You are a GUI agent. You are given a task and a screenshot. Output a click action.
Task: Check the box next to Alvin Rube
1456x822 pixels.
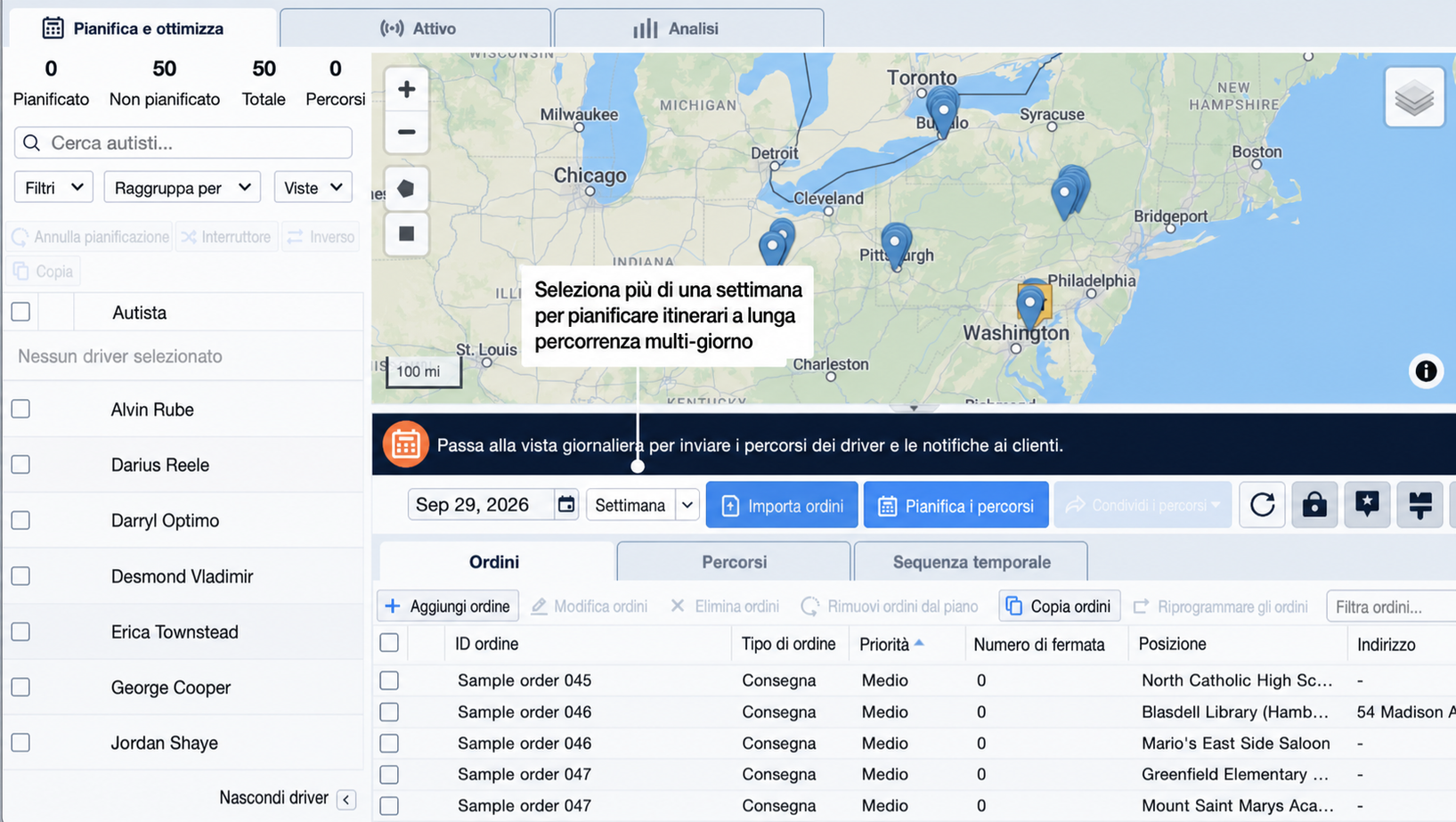20,409
